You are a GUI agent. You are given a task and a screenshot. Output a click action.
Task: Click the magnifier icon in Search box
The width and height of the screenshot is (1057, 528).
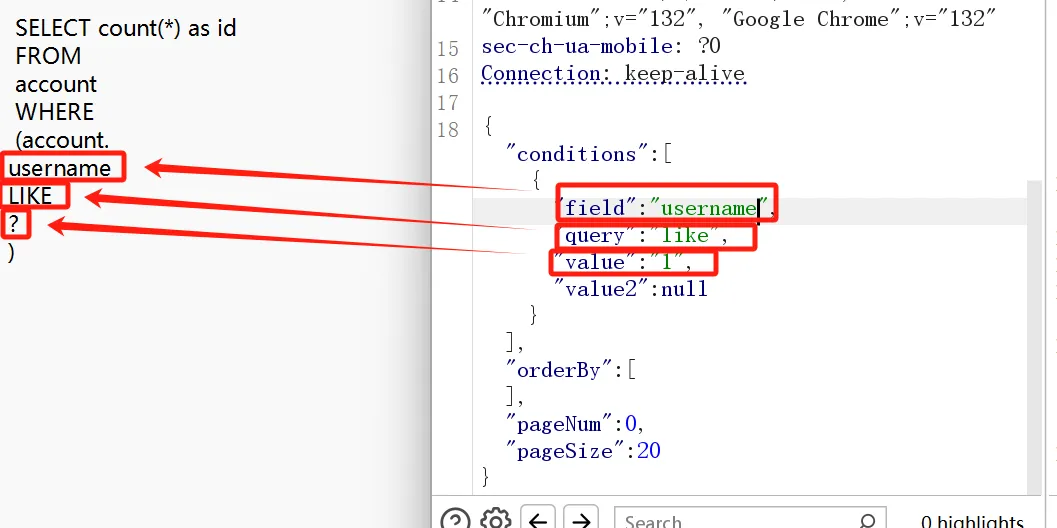pos(868,521)
